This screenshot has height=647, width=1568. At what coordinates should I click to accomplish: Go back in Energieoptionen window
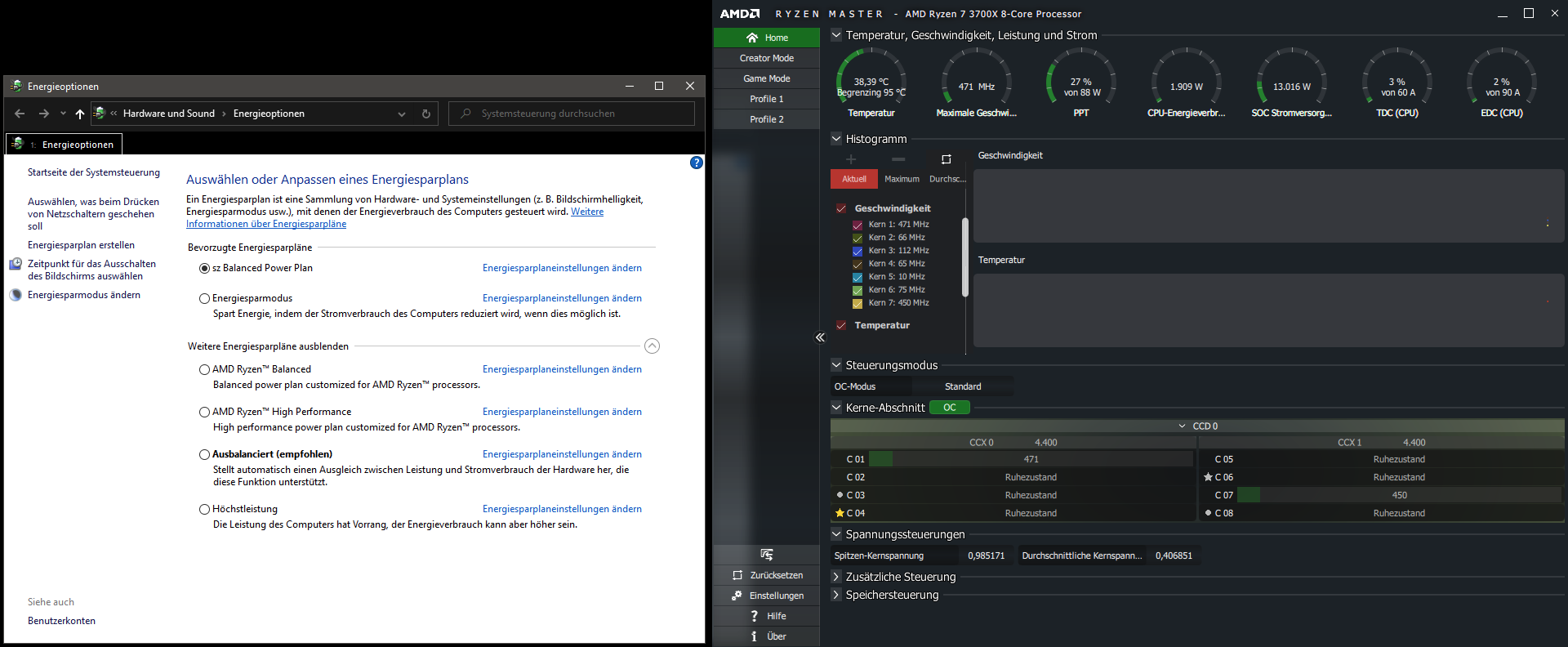(x=20, y=114)
